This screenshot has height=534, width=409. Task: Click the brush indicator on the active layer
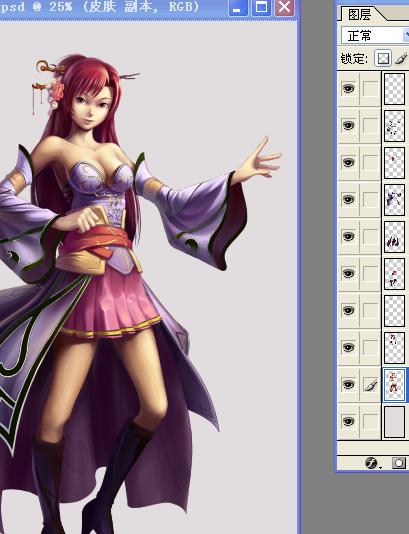[x=370, y=385]
